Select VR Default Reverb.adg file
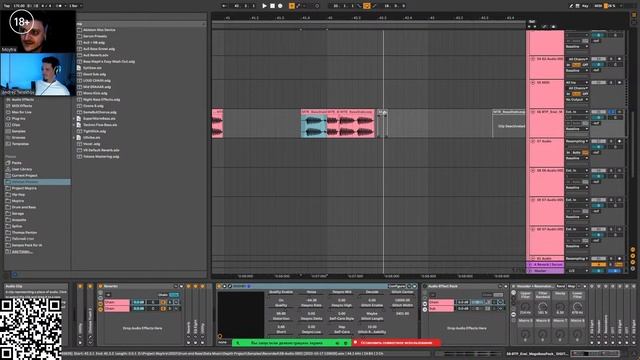 click(x=101, y=150)
